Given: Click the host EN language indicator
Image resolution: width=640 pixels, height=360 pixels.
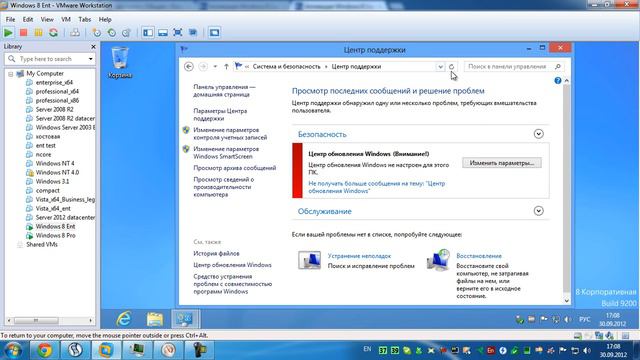Looking at the screenshot, I should tap(367, 349).
